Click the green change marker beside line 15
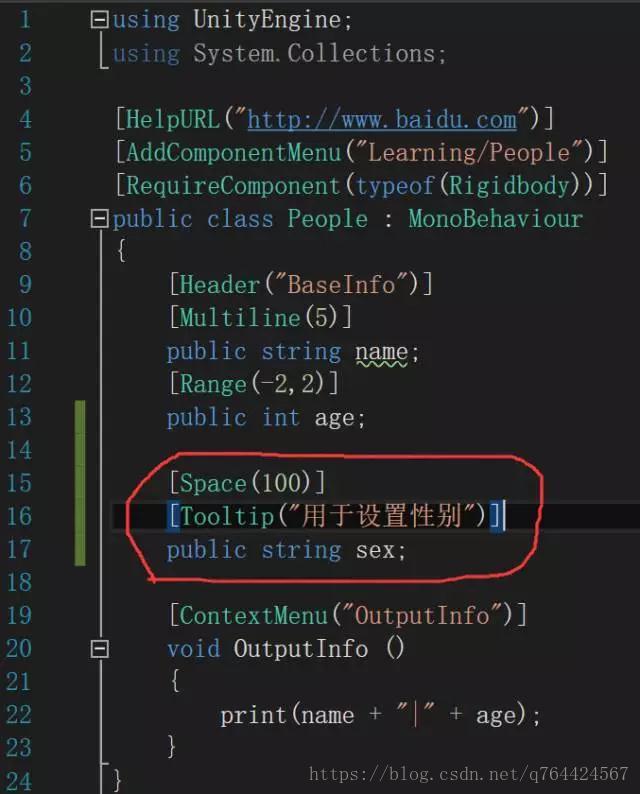The height and width of the screenshot is (794, 640). click(80, 483)
